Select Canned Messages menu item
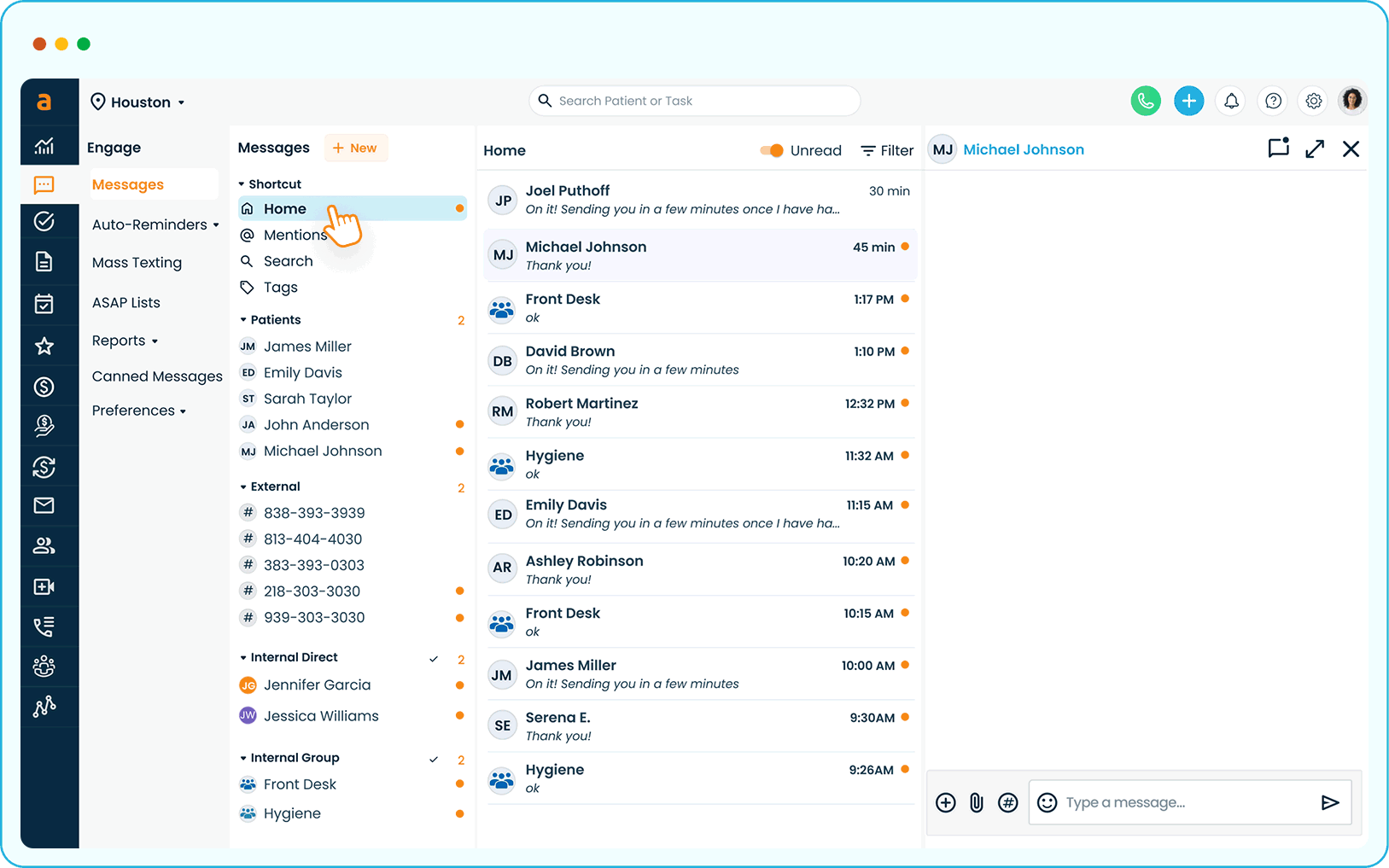The height and width of the screenshot is (868, 1389). [x=157, y=376]
